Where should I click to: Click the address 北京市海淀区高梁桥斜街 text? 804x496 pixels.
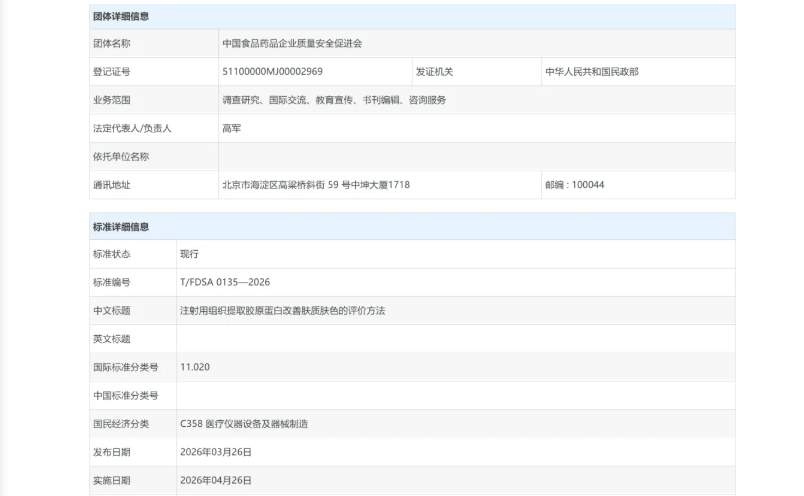pos(316,185)
